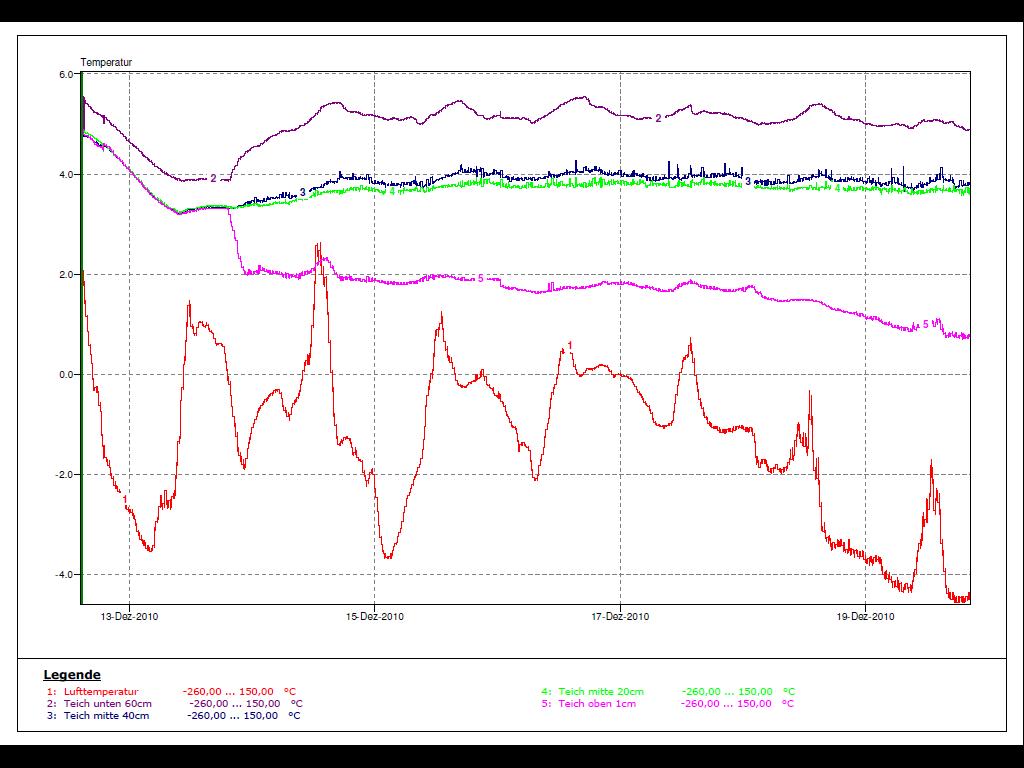Click the 13-Dez-2010 date label
Image resolution: width=1024 pixels, height=768 pixels.
tap(130, 616)
